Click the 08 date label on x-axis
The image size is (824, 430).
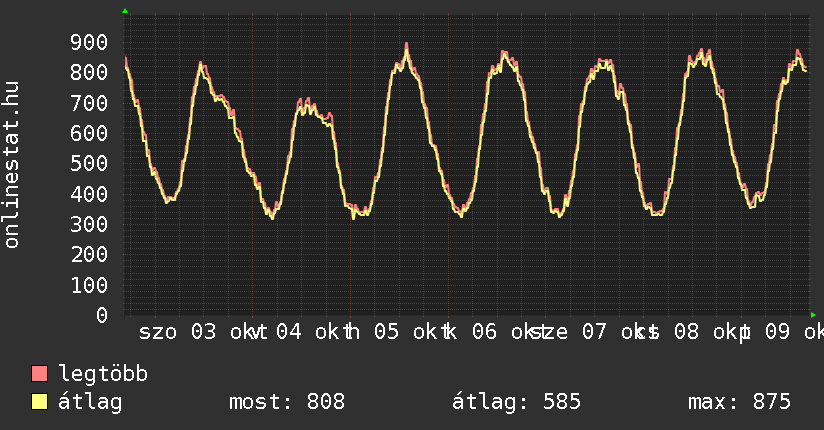pyautogui.click(x=686, y=332)
